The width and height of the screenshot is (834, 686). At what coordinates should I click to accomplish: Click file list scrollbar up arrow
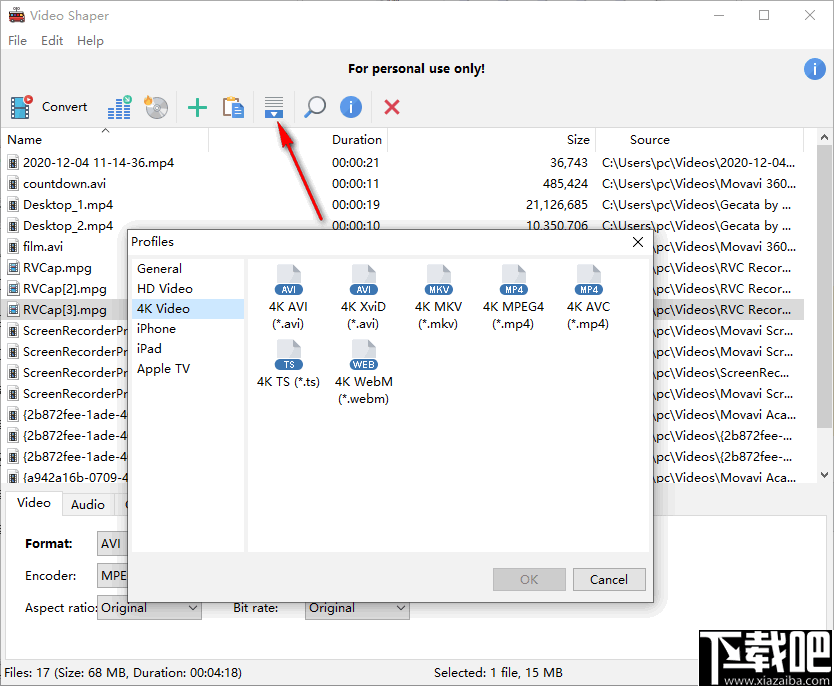(x=824, y=137)
